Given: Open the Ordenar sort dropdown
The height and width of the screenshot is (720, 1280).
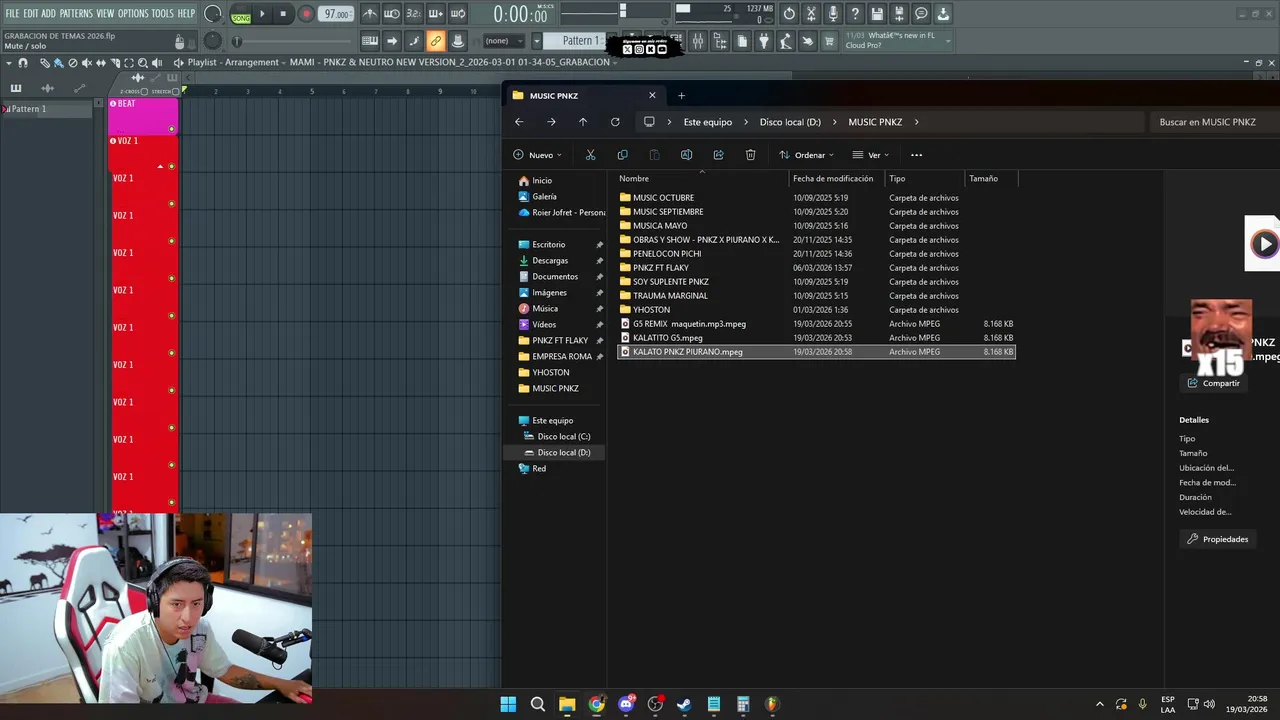Looking at the screenshot, I should [806, 155].
